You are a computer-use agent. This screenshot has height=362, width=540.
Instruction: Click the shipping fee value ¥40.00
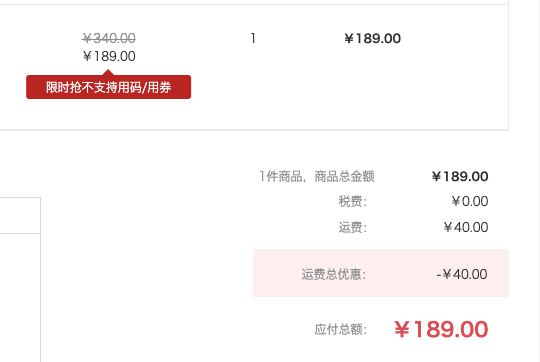point(466,227)
